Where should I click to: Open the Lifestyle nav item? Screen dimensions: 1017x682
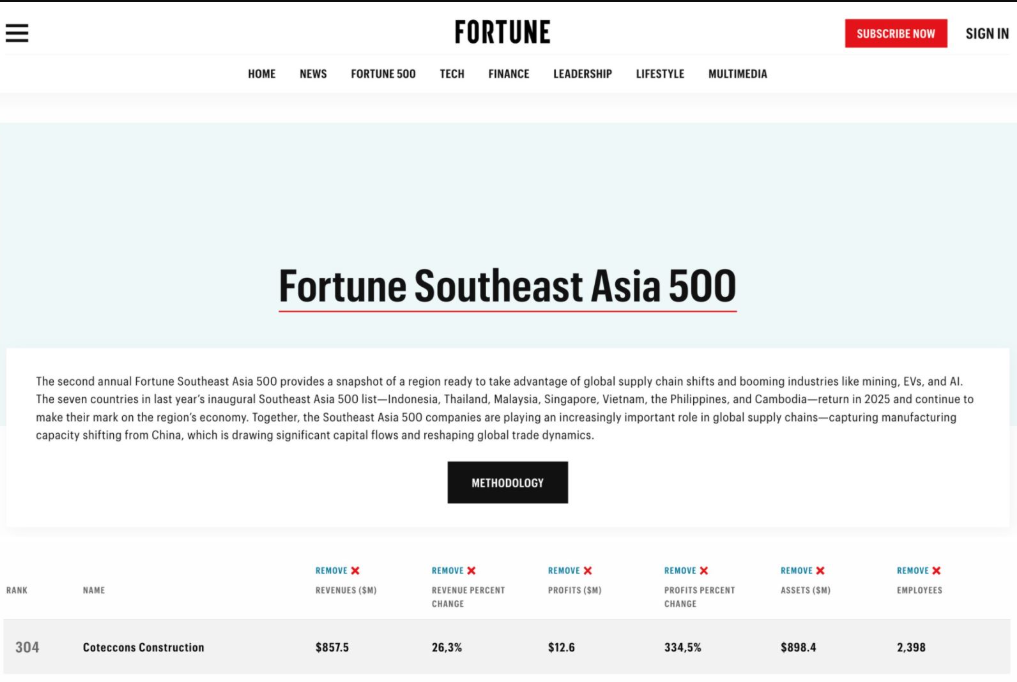click(660, 74)
